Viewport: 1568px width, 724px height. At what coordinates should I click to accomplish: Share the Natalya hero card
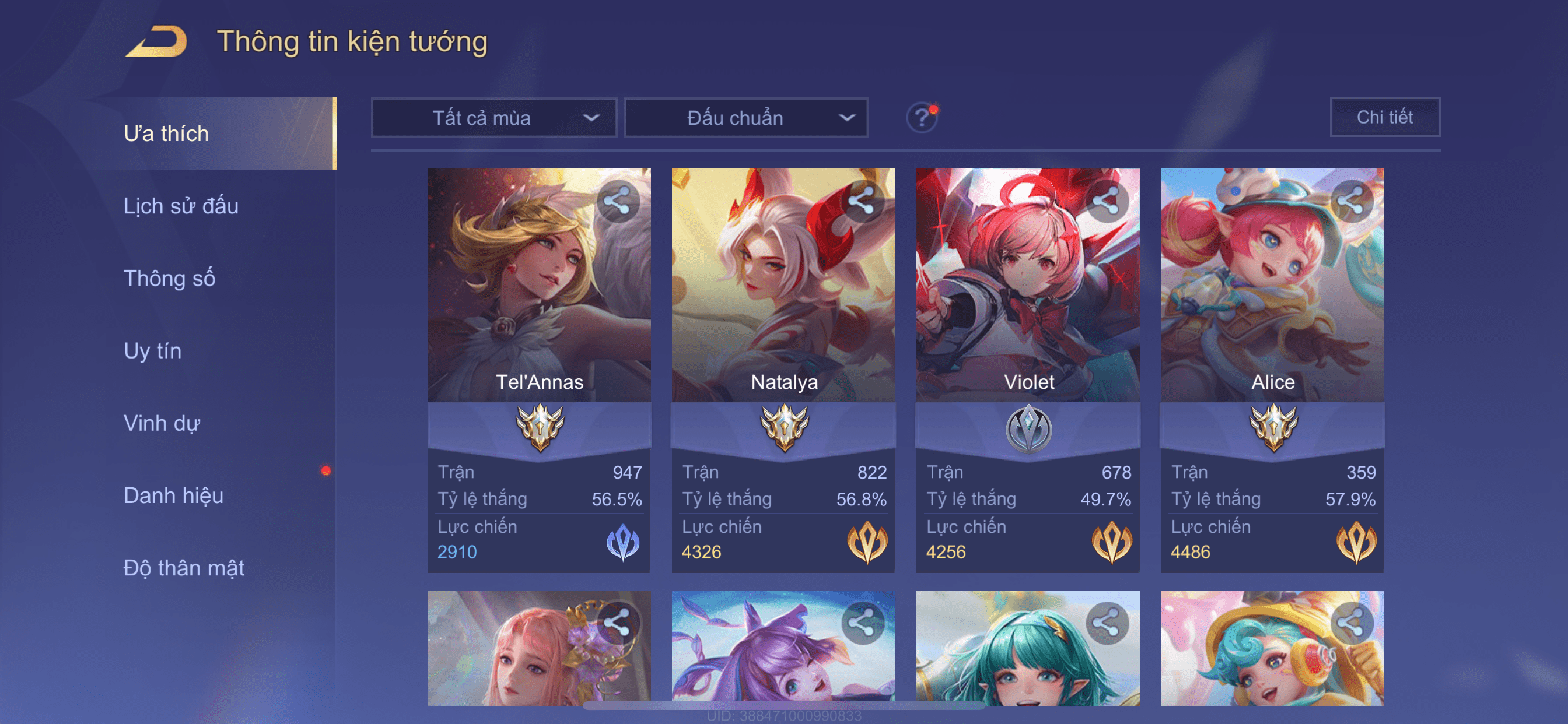(x=862, y=201)
